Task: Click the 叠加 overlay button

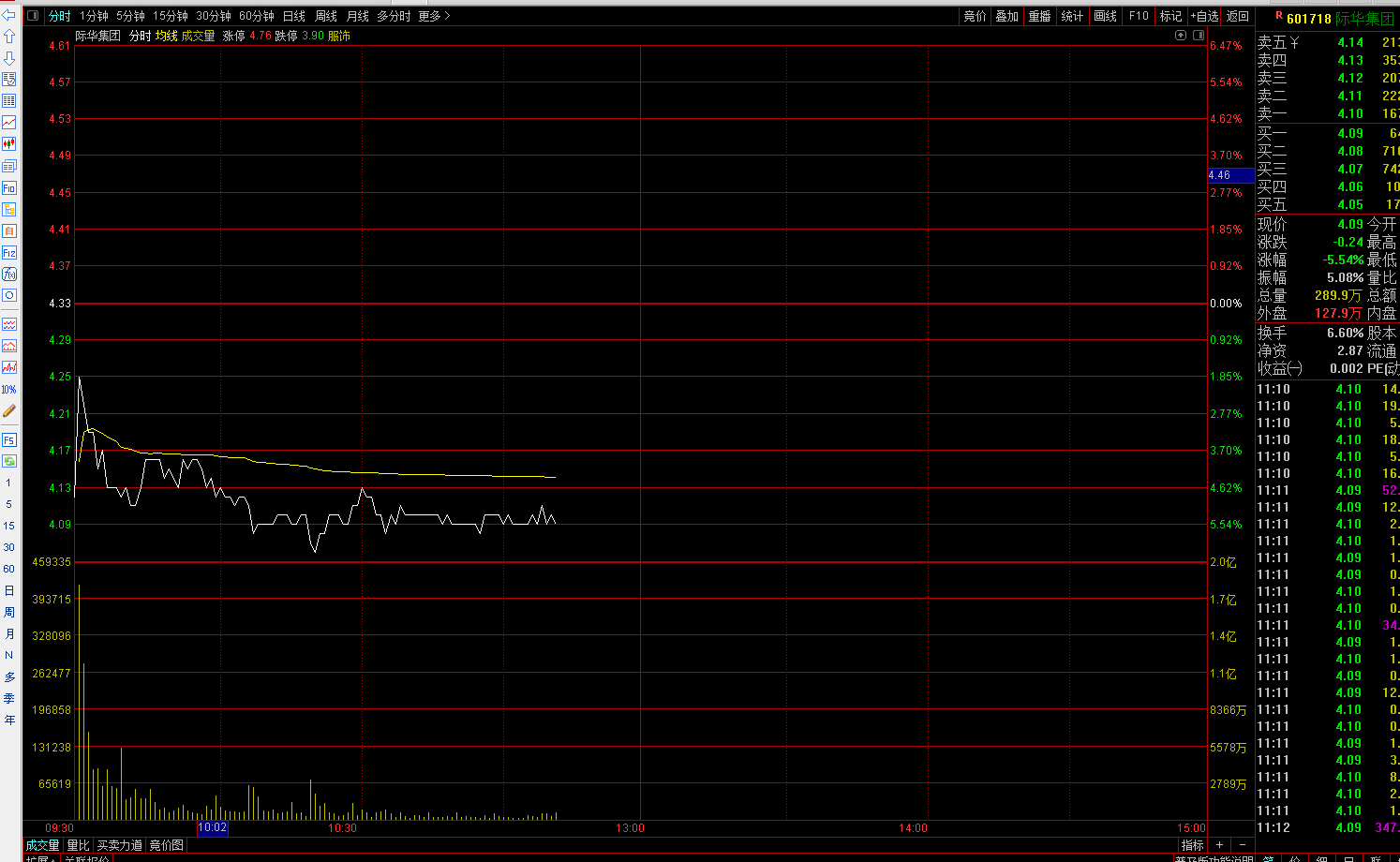Action: point(1007,16)
